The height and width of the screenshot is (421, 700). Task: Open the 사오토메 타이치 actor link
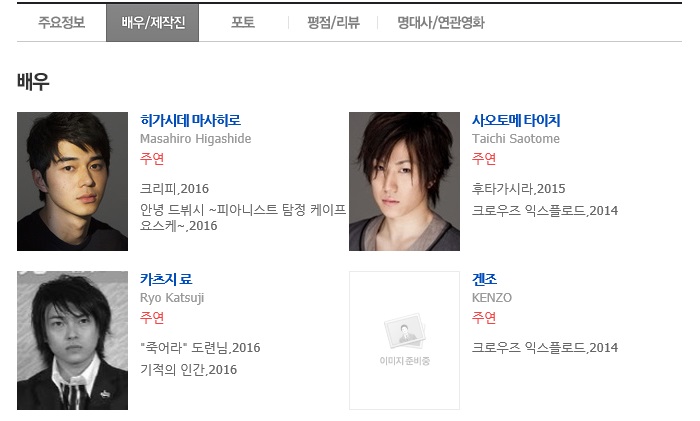[x=516, y=120]
